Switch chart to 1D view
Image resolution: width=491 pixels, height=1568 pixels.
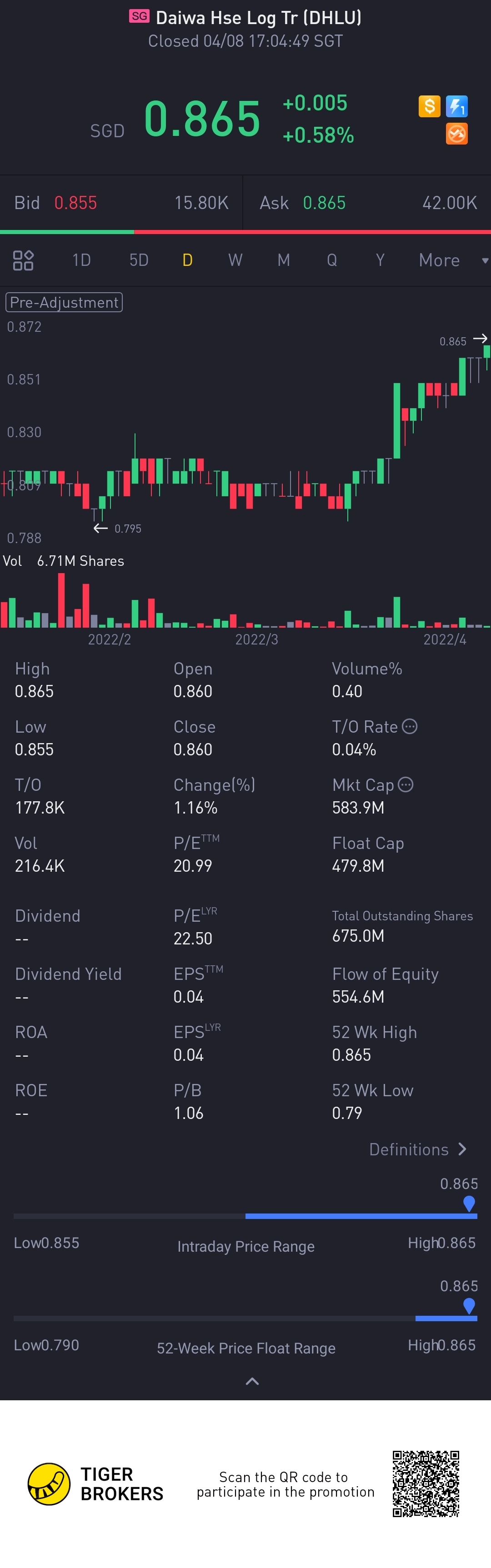point(82,260)
